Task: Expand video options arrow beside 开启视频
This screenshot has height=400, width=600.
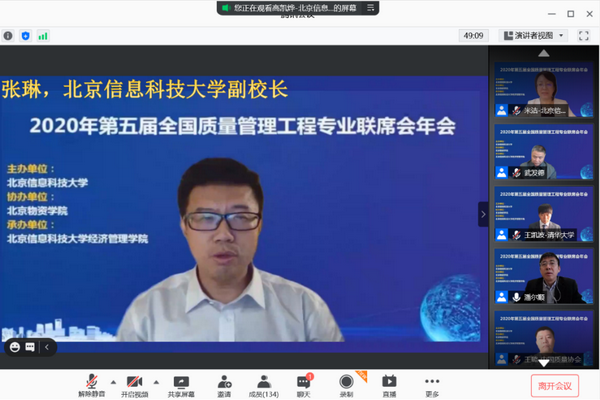Action: (x=156, y=381)
